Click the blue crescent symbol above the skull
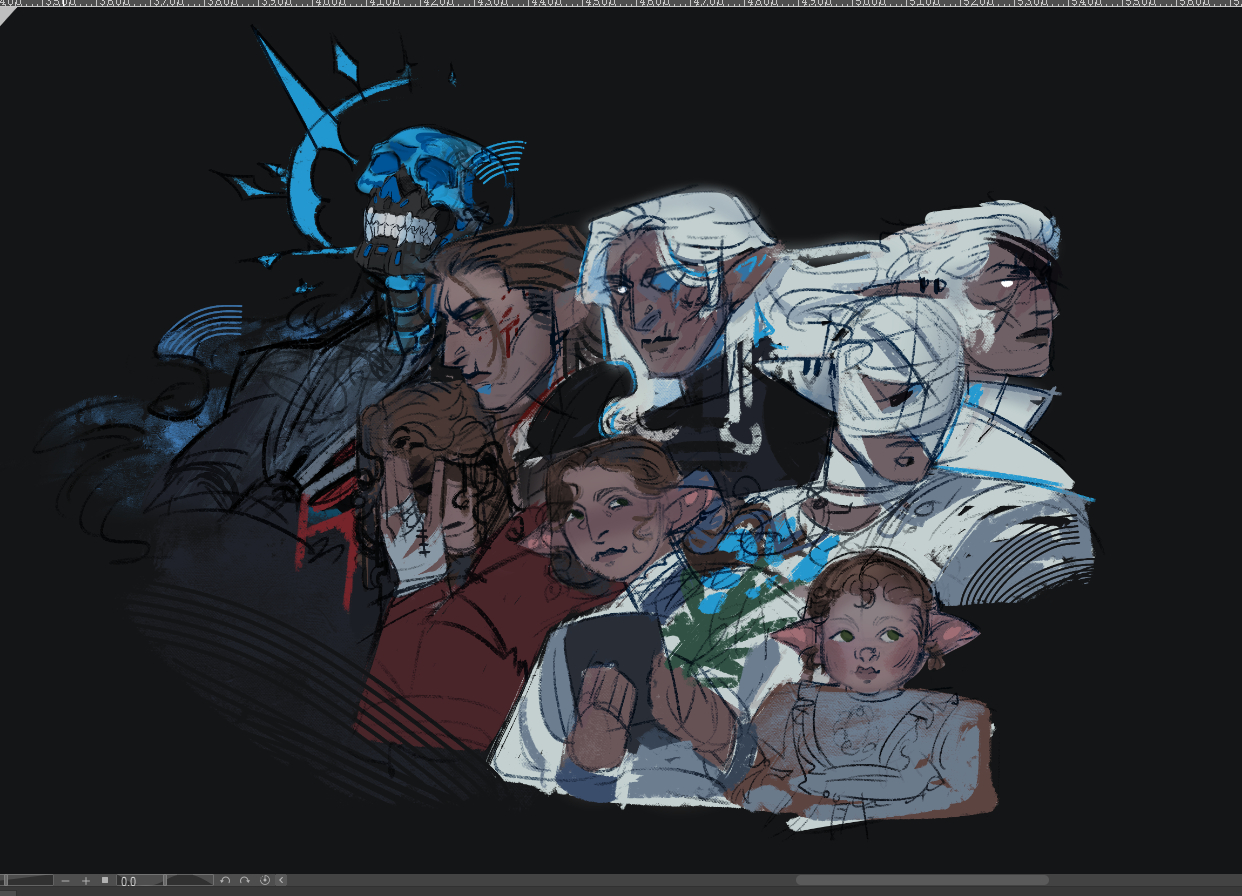1242x896 pixels. (x=315, y=170)
